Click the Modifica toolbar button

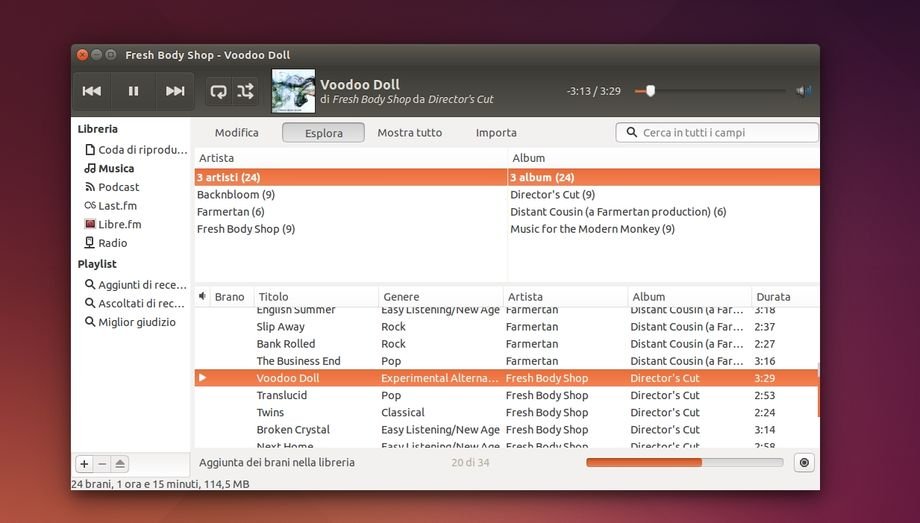237,133
